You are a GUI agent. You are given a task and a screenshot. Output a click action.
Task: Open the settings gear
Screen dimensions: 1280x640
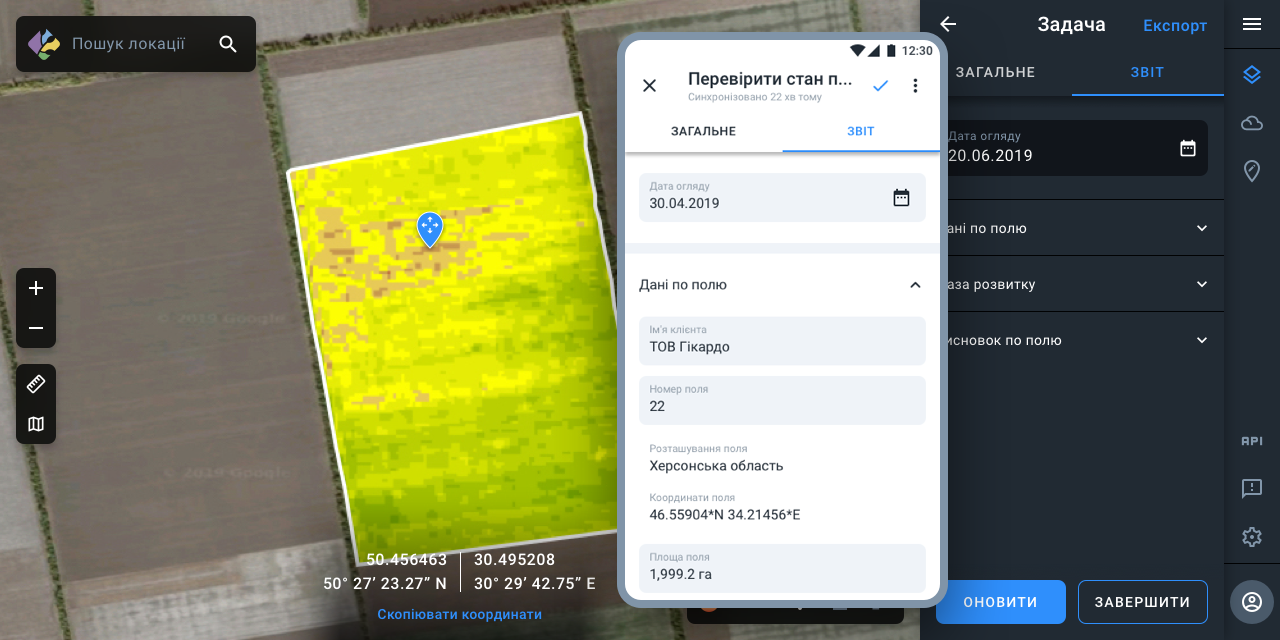[1252, 537]
